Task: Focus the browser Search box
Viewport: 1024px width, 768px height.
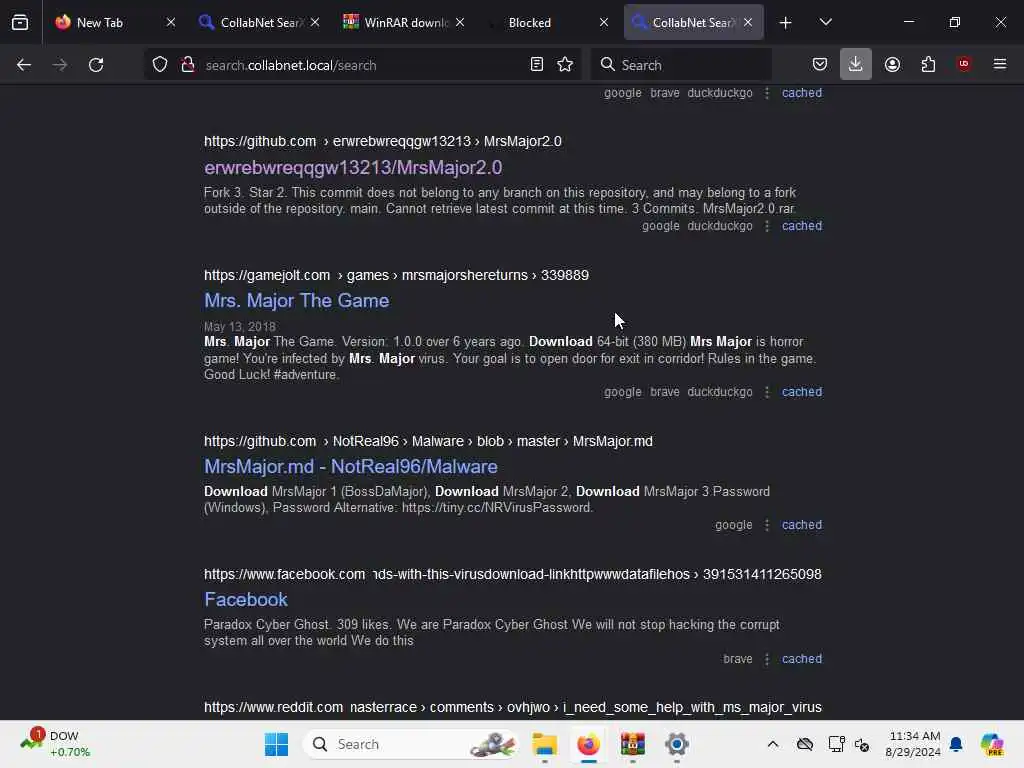Action: (x=681, y=65)
